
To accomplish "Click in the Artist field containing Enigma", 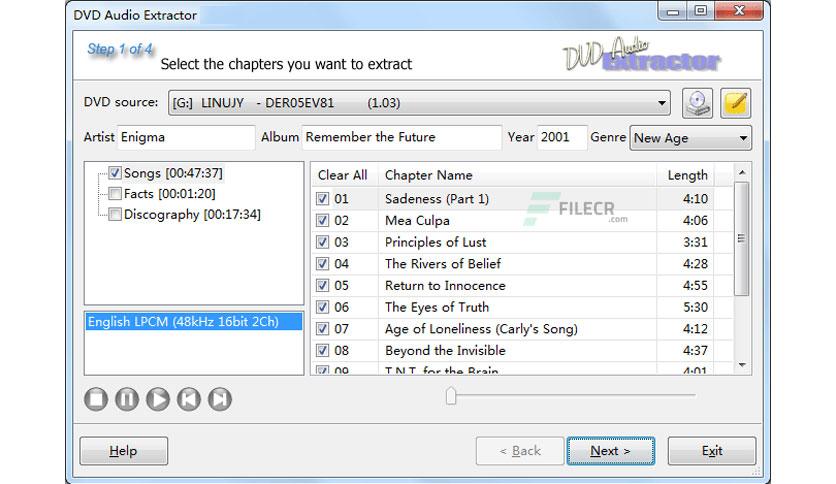I will point(186,138).
